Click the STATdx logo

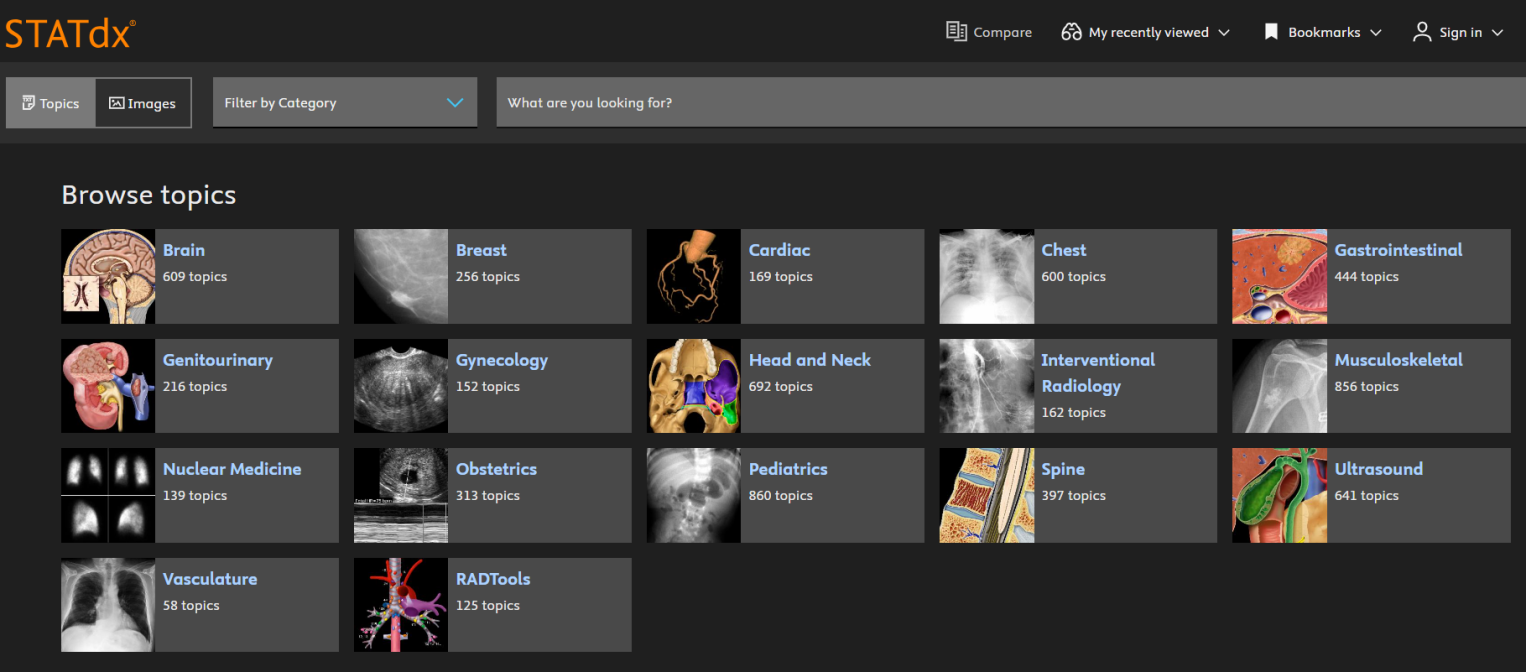(69, 33)
